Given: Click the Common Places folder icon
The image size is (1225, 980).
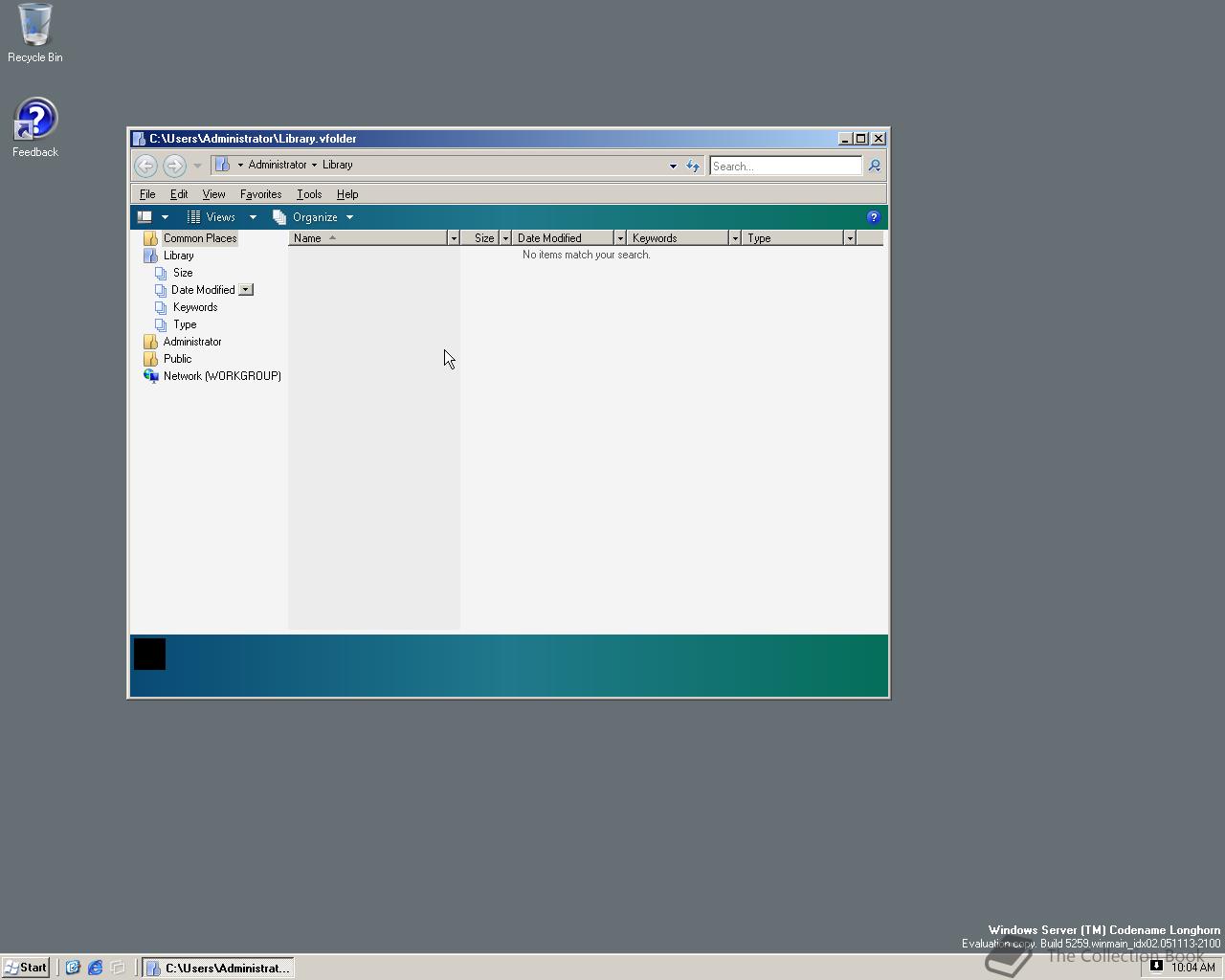Looking at the screenshot, I should (x=150, y=238).
